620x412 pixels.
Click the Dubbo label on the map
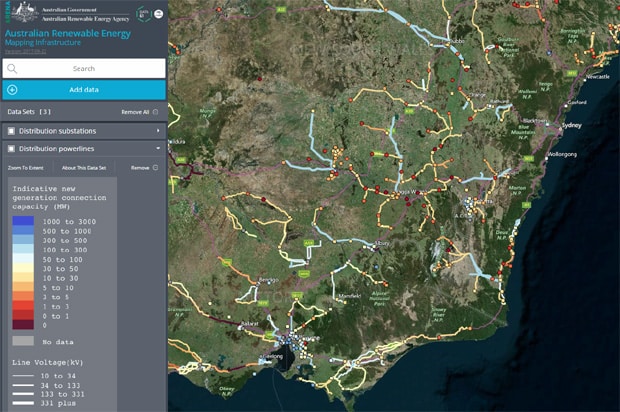point(457,41)
